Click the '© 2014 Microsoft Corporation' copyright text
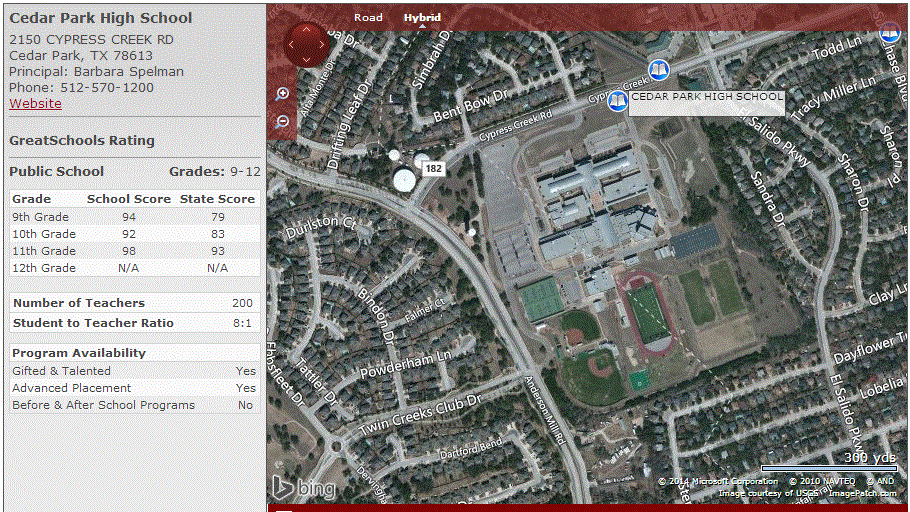 tap(718, 481)
